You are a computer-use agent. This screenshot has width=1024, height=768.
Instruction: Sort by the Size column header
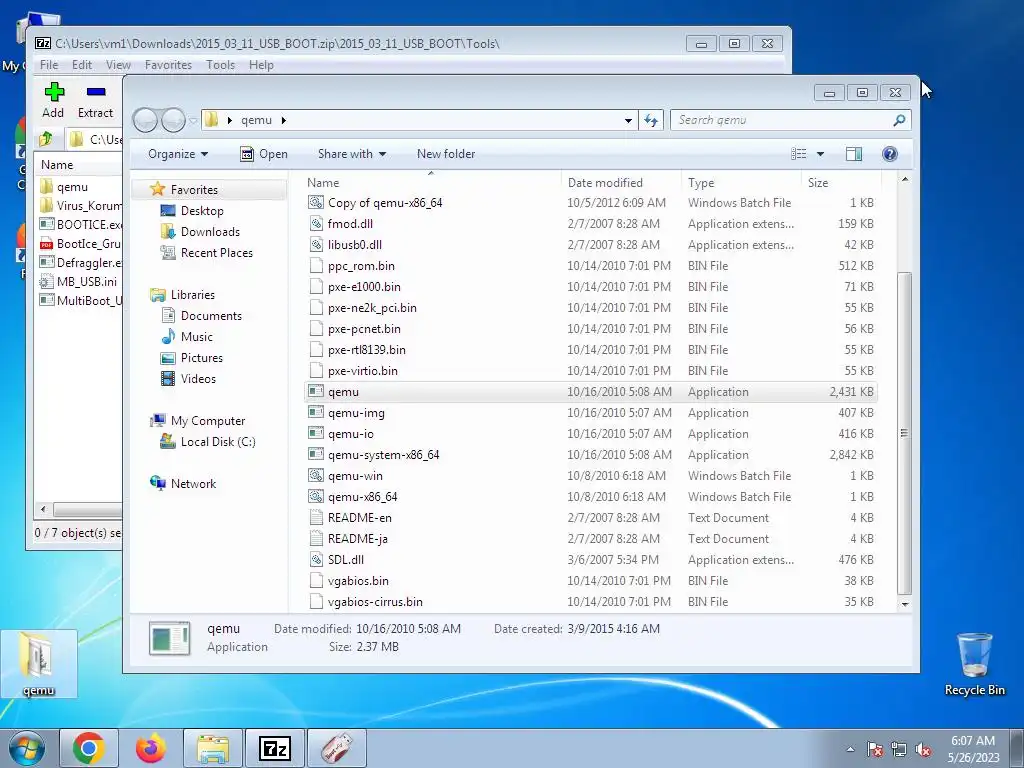pyautogui.click(x=841, y=183)
